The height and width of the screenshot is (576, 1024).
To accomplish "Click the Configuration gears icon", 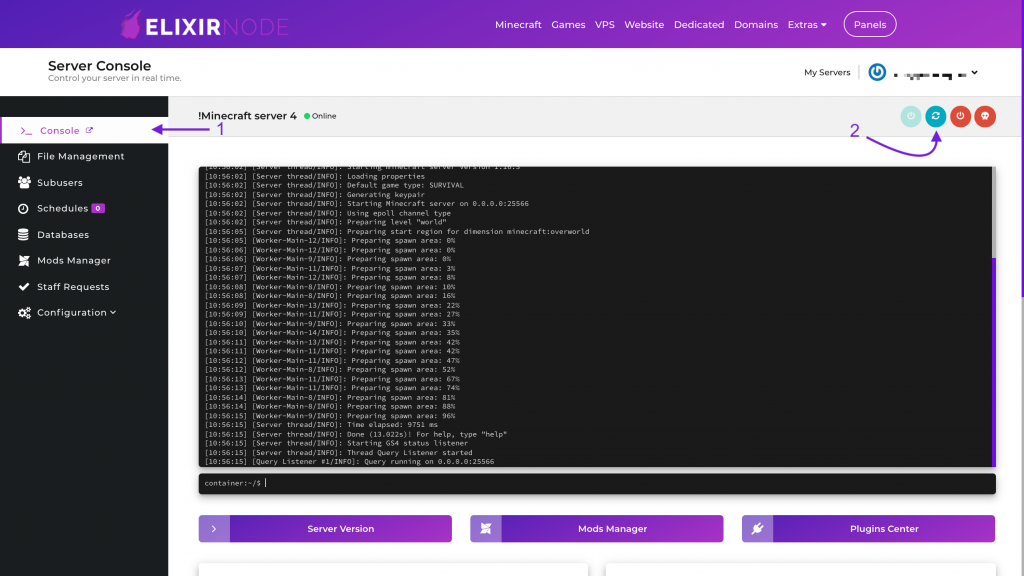I will coord(24,313).
